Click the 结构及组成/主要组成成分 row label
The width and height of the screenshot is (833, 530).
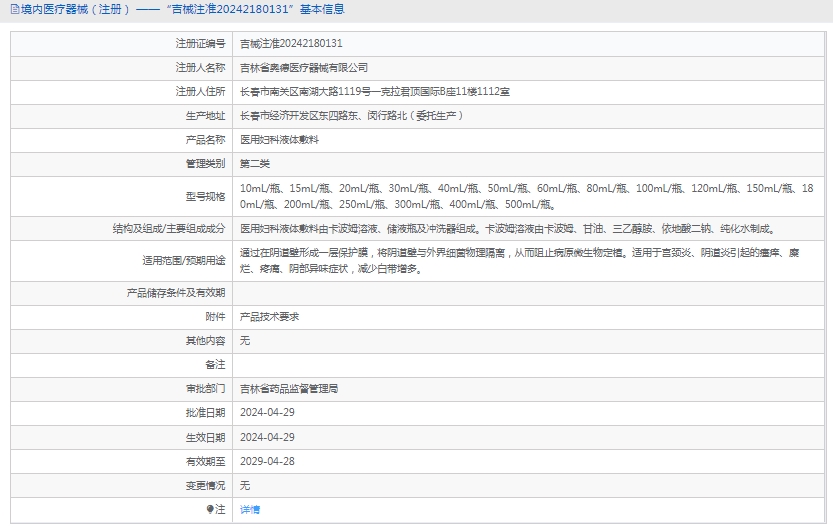tap(169, 228)
